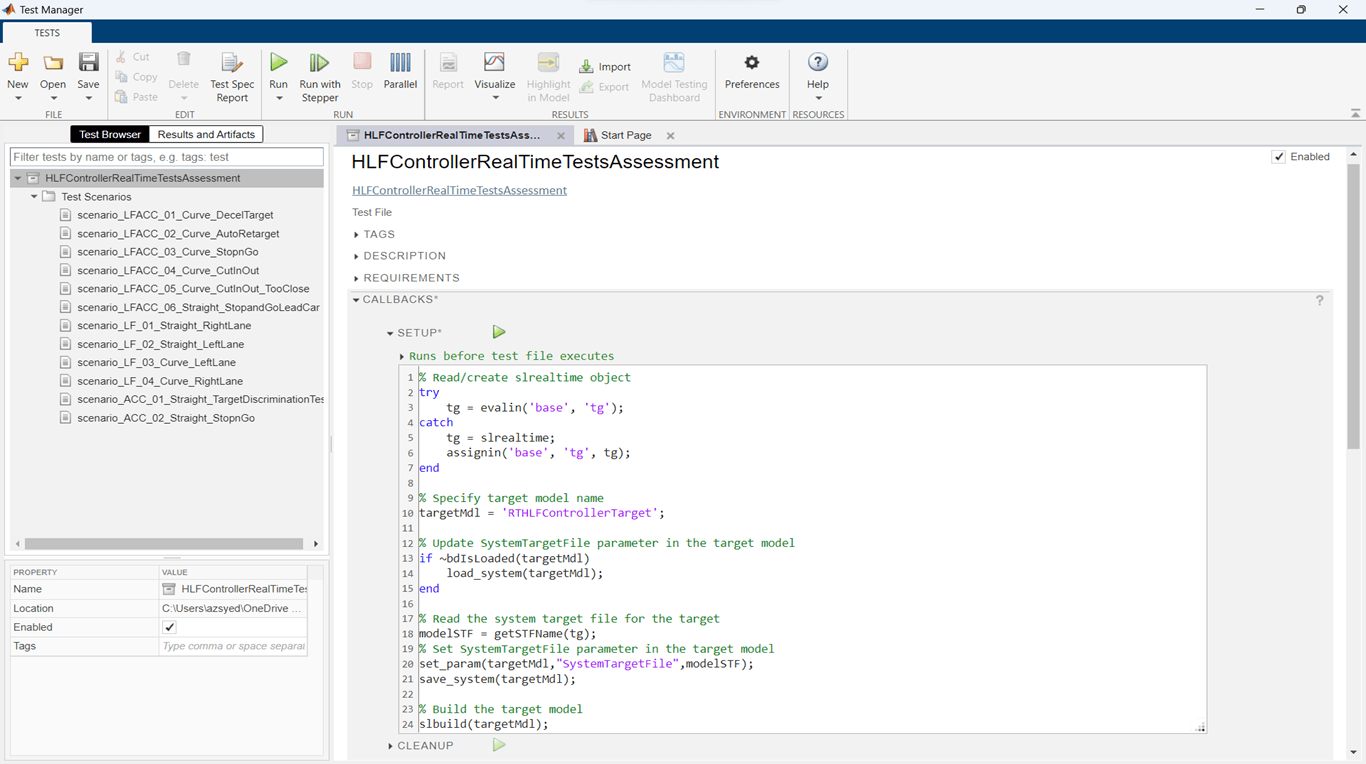This screenshot has height=764, width=1366.
Task: Expand the TAGS section
Action: pyautogui.click(x=357, y=234)
